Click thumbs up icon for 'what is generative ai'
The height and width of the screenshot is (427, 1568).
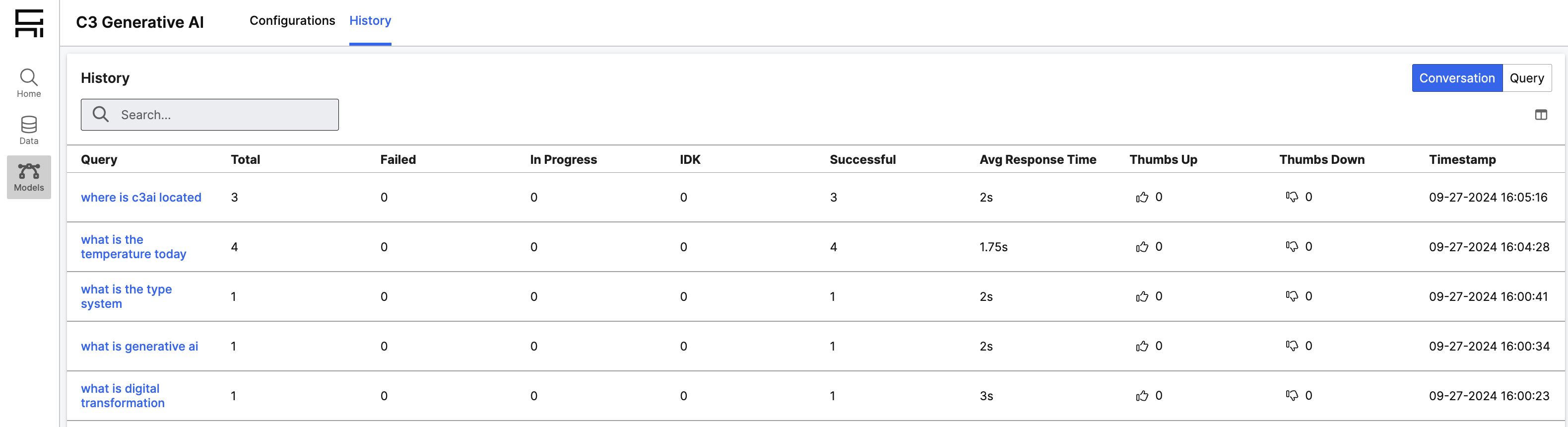click(x=1142, y=346)
